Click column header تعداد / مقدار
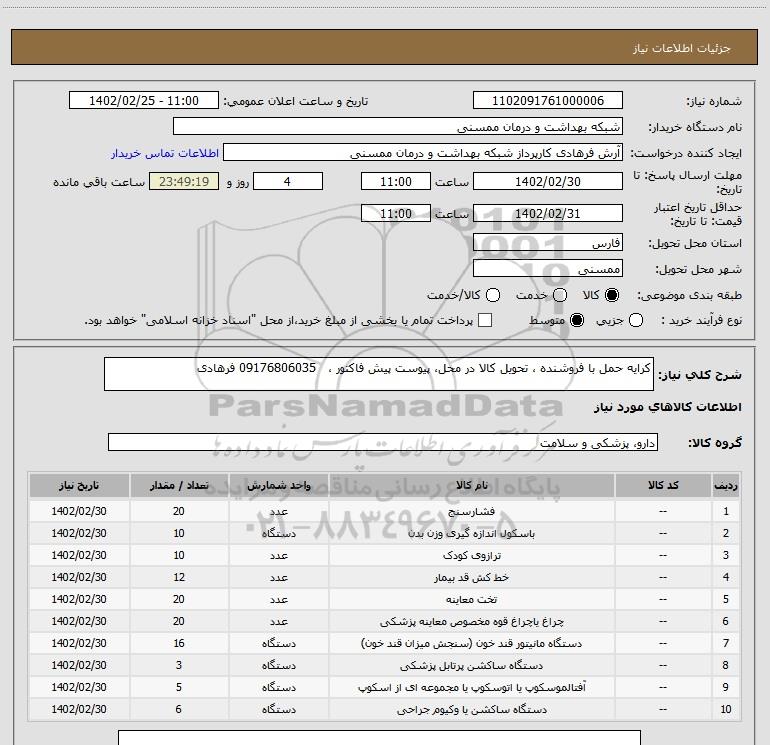 (179, 485)
